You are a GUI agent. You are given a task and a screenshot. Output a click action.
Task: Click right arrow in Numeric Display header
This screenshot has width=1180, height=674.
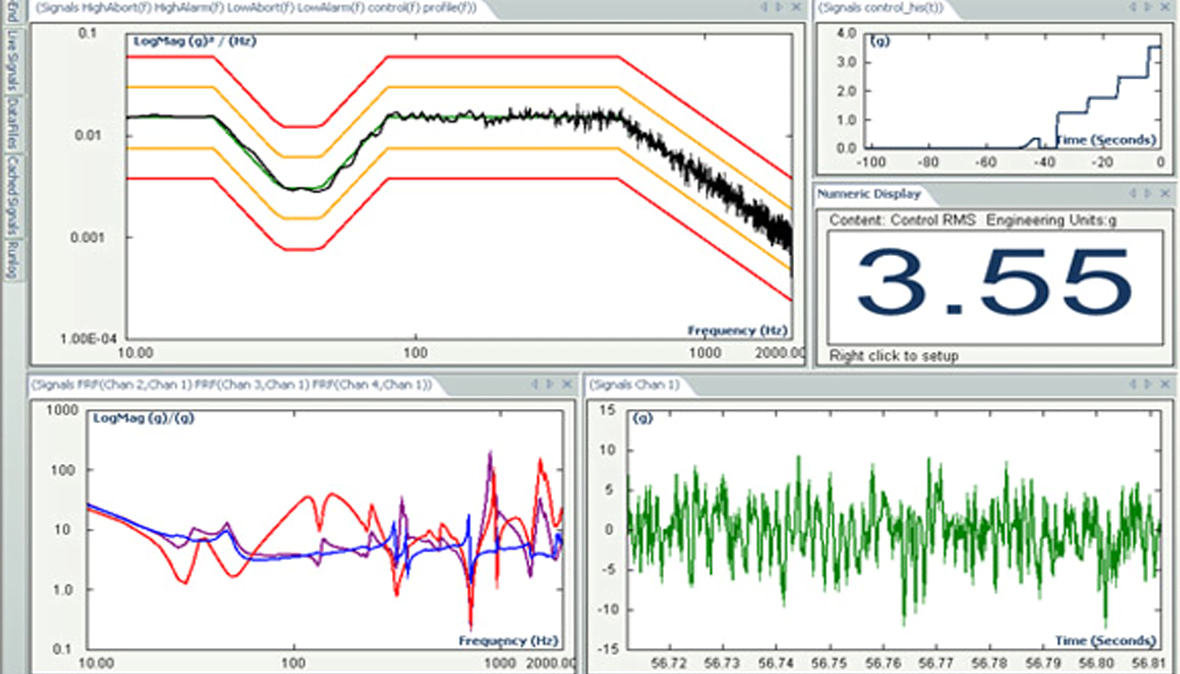(x=1148, y=194)
